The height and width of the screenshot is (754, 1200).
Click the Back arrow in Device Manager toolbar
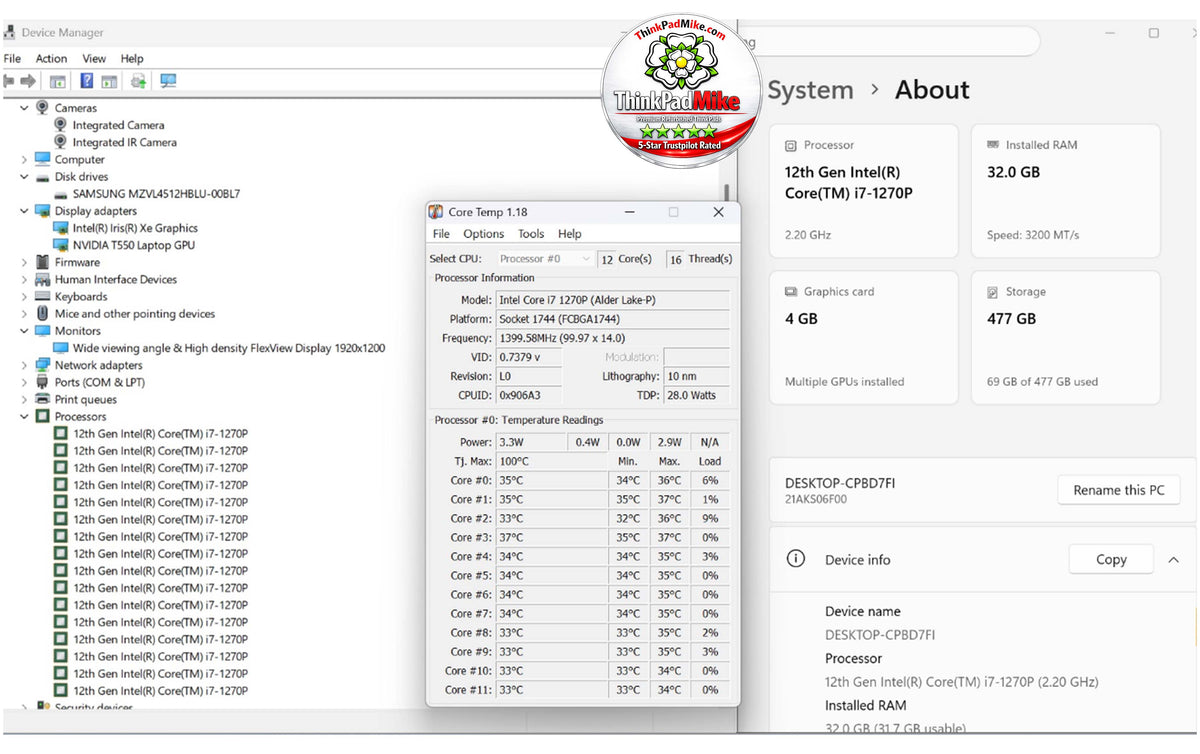[x=9, y=81]
